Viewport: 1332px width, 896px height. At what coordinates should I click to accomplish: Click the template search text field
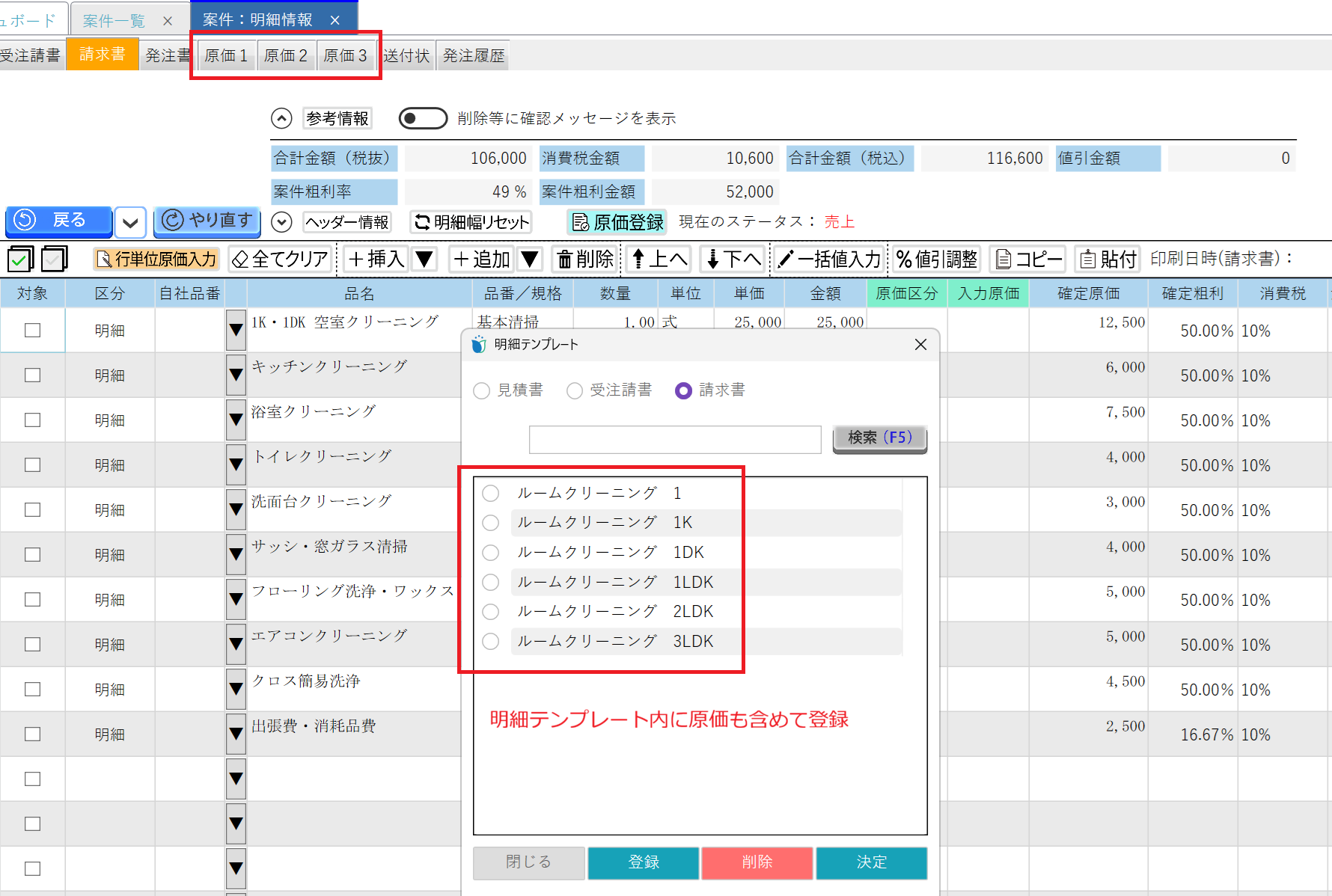(x=675, y=439)
